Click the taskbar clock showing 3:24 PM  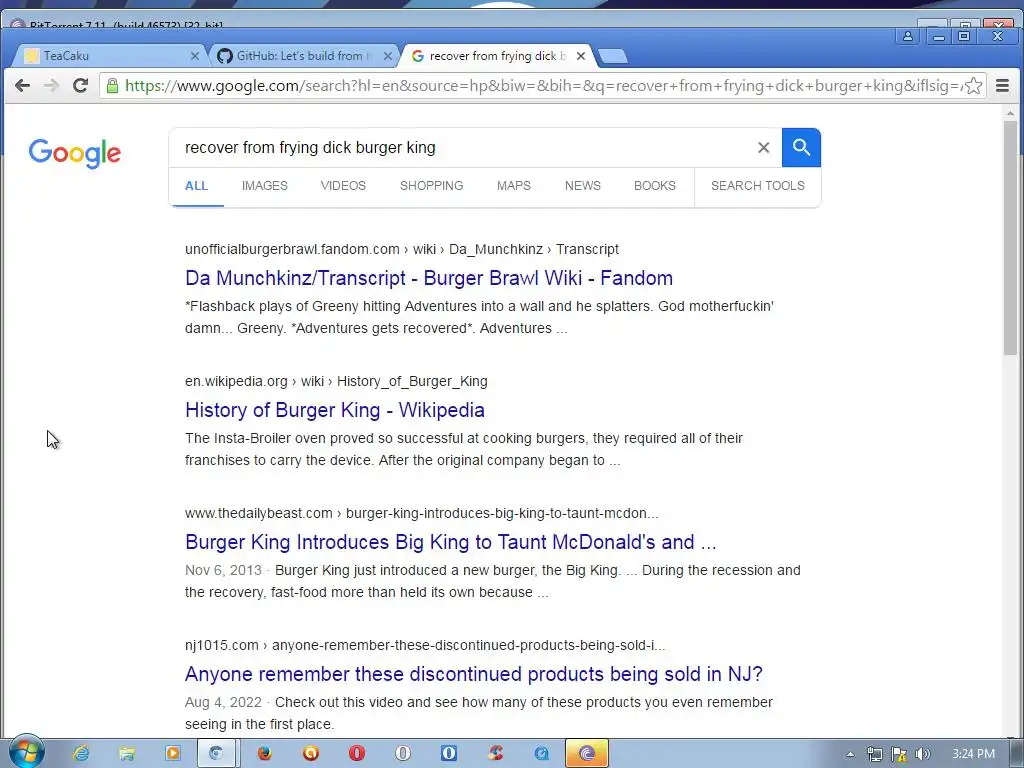point(973,754)
